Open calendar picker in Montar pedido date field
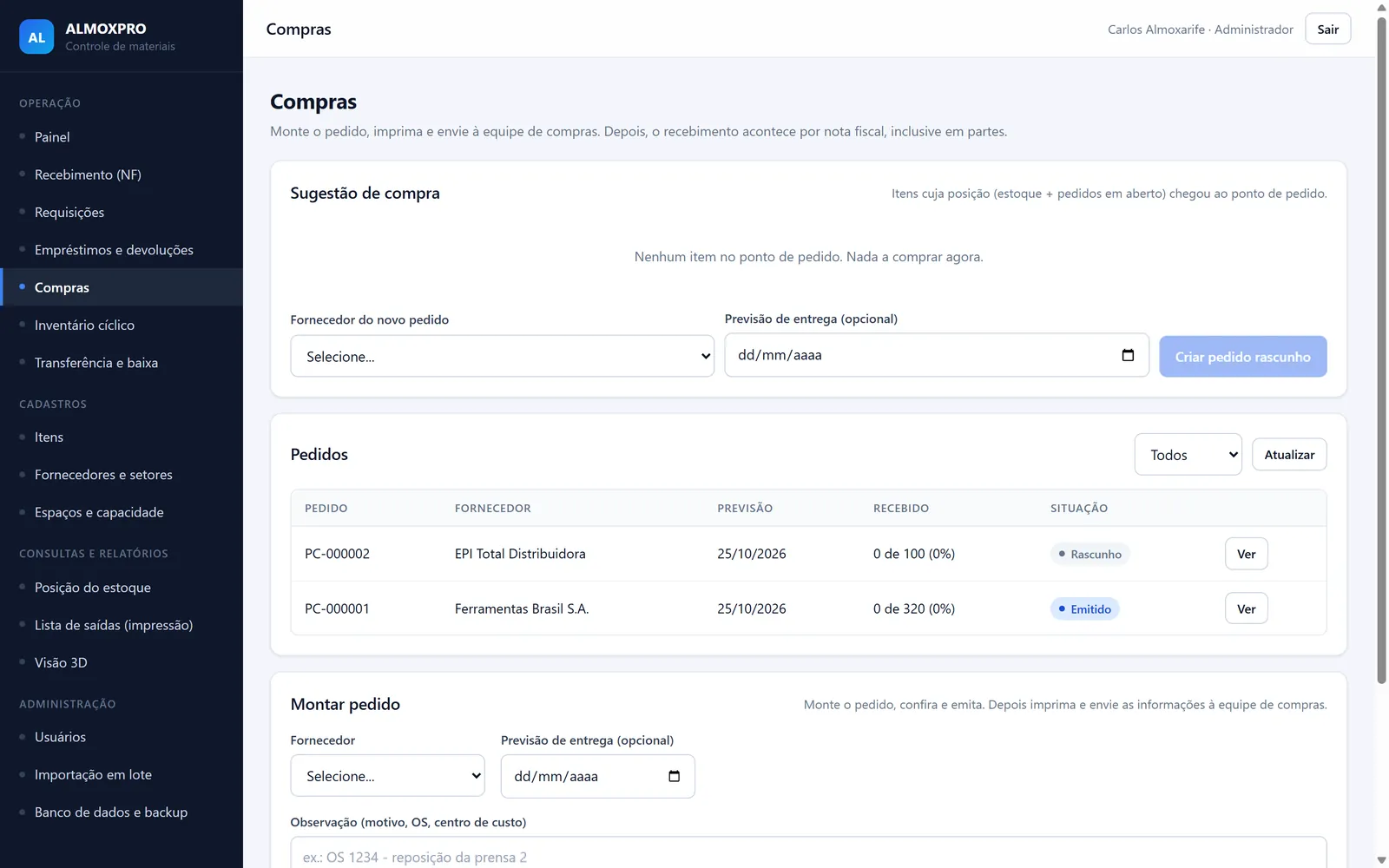This screenshot has height=868, width=1389. 674,776
